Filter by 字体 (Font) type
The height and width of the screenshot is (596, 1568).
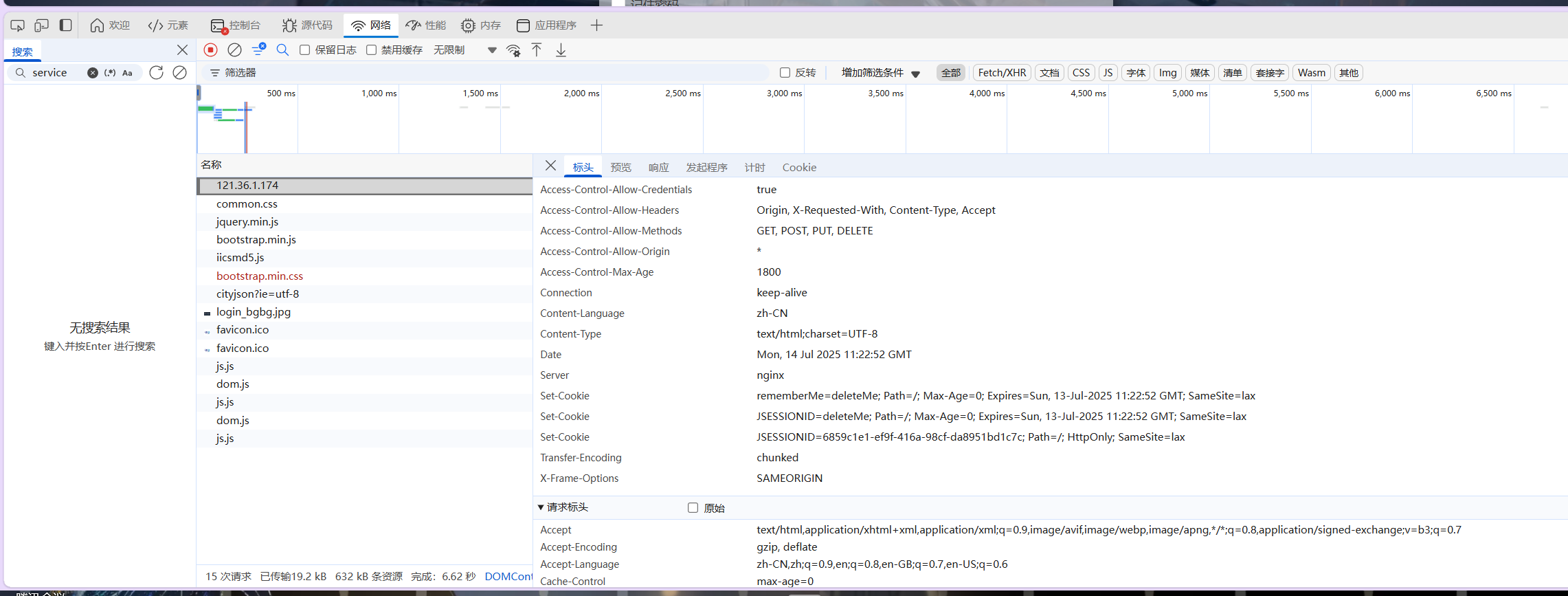coord(1136,73)
